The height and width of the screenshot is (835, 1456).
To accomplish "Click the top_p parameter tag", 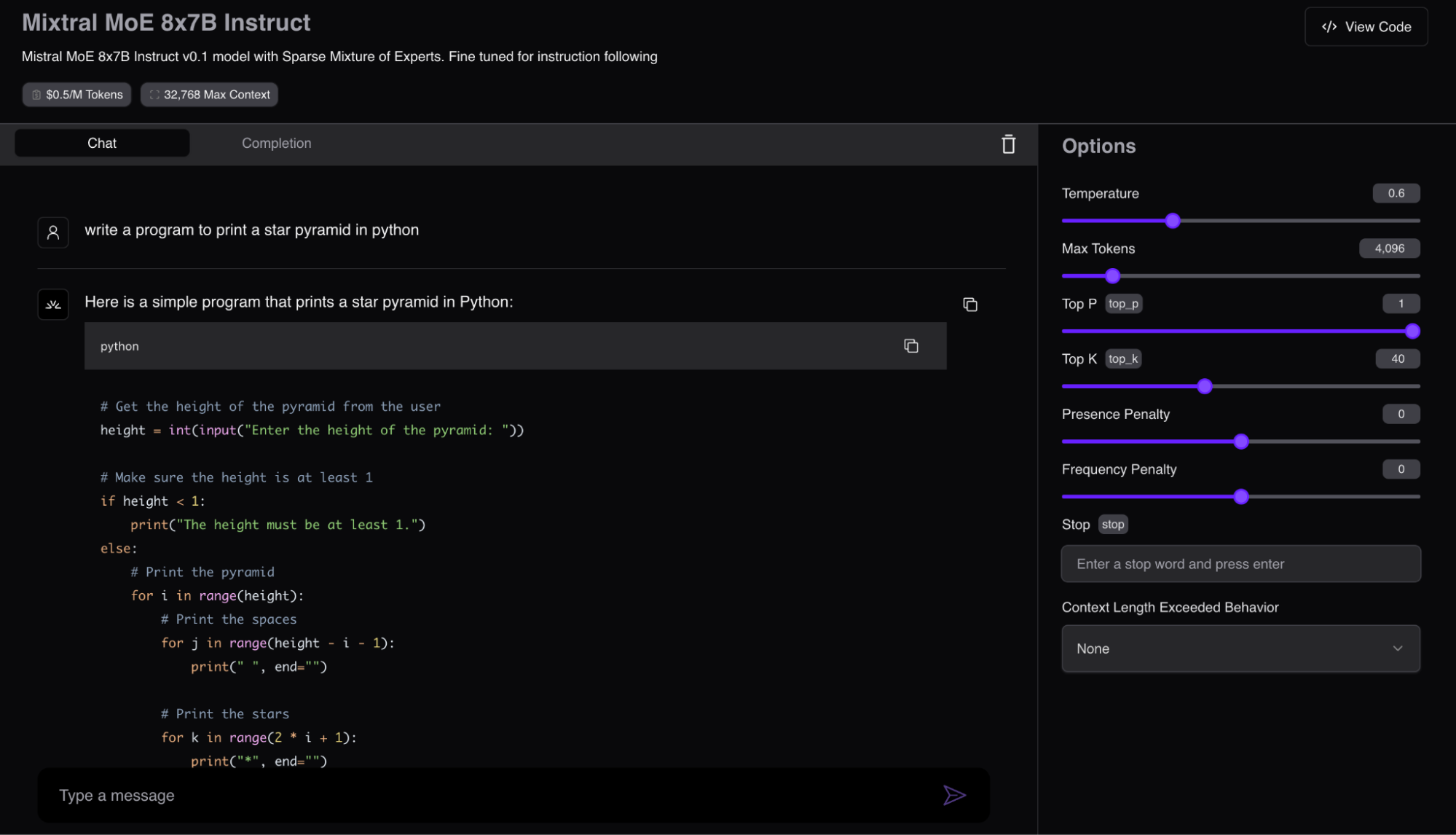I will click(1123, 304).
